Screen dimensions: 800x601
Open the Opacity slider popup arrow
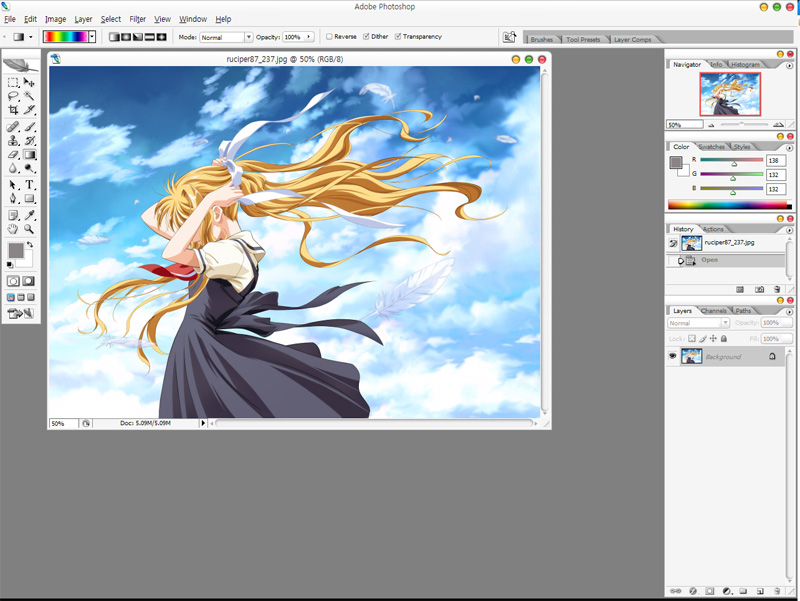[308, 37]
